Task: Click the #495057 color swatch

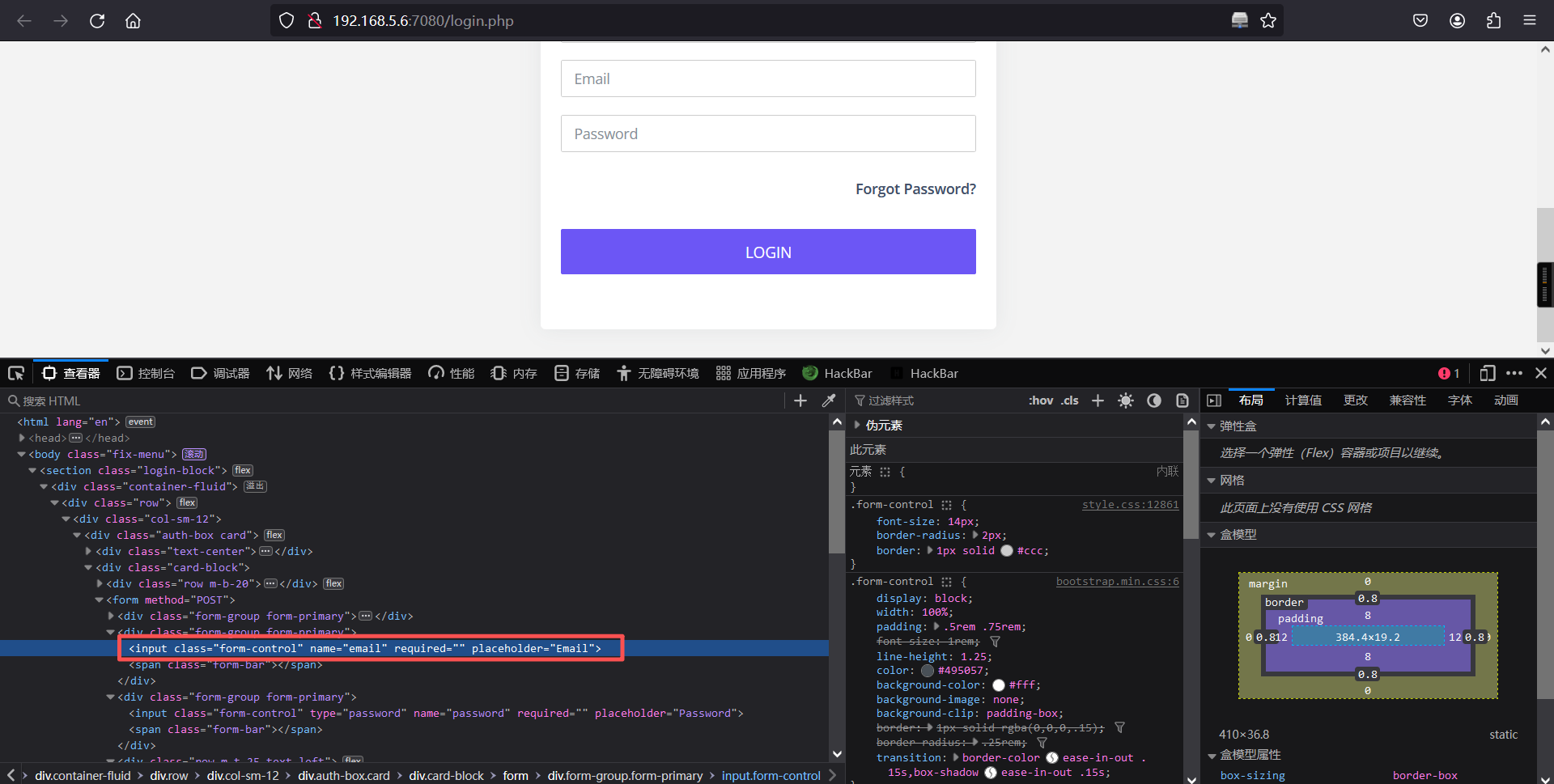Action: (x=928, y=670)
